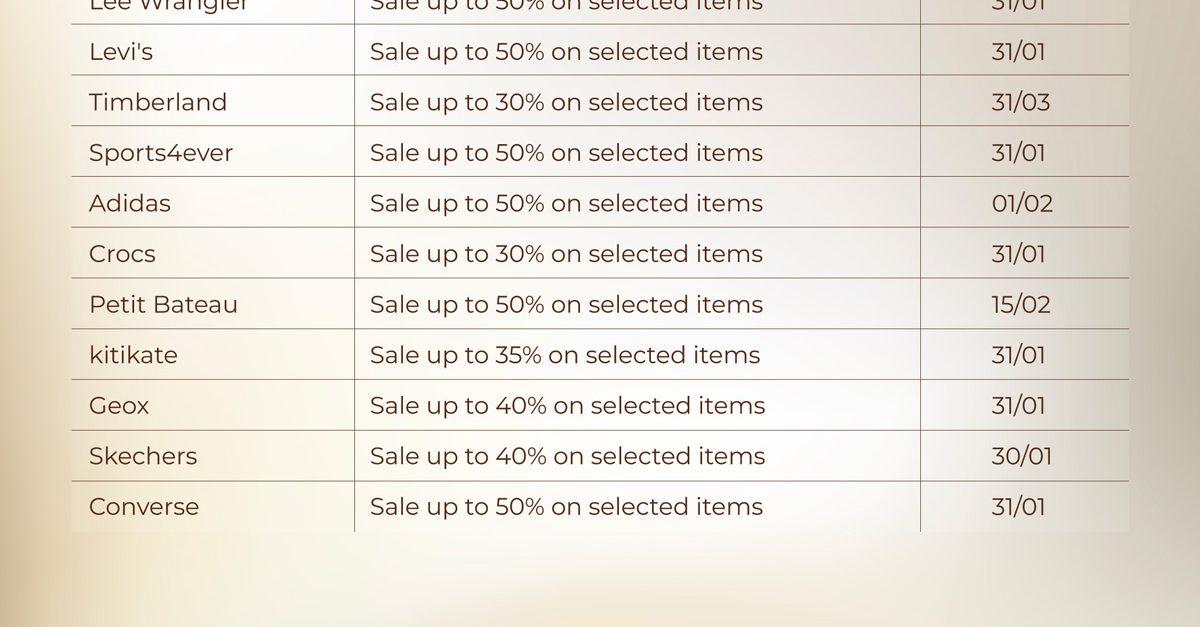Select the Timberland 30% sale text
Viewport: 1200px width, 627px height.
click(x=566, y=102)
